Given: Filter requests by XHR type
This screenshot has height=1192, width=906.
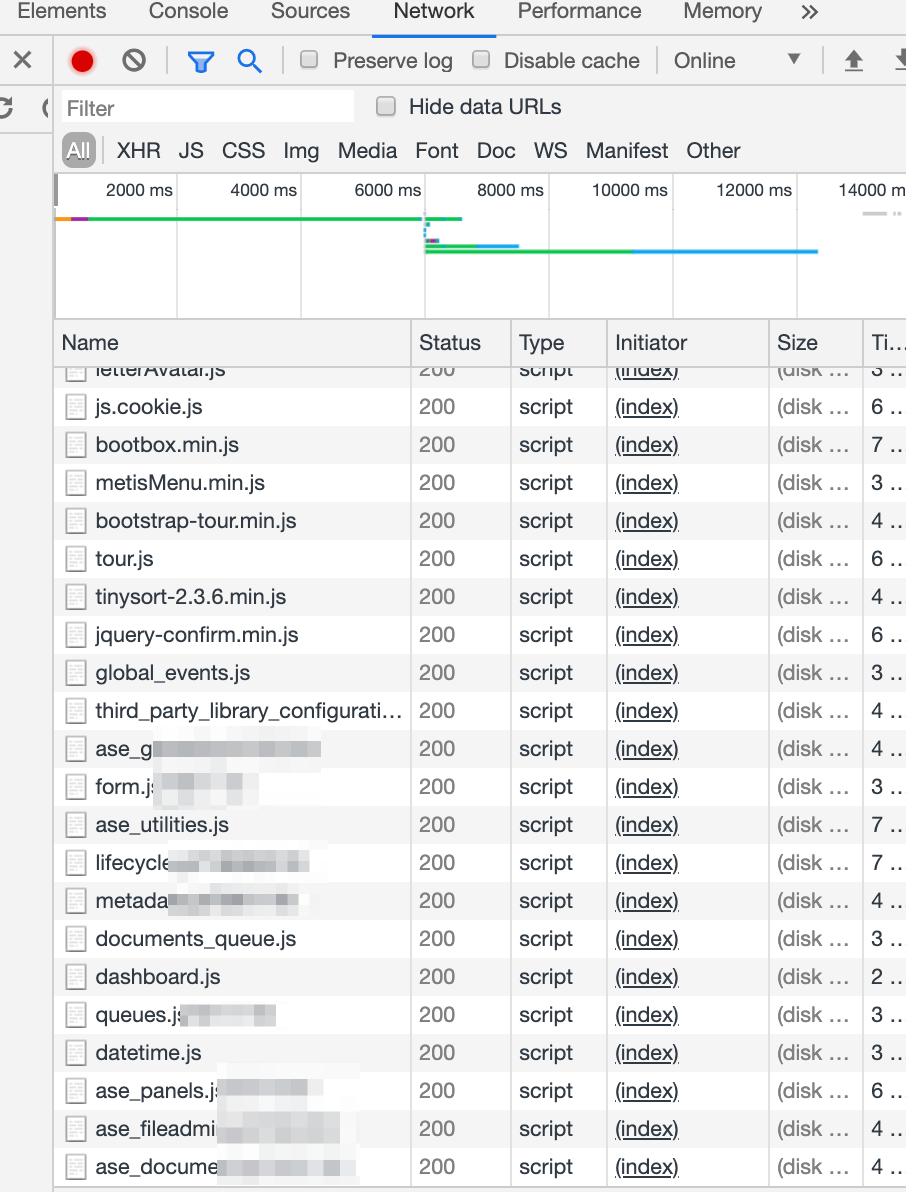Looking at the screenshot, I should pos(138,151).
